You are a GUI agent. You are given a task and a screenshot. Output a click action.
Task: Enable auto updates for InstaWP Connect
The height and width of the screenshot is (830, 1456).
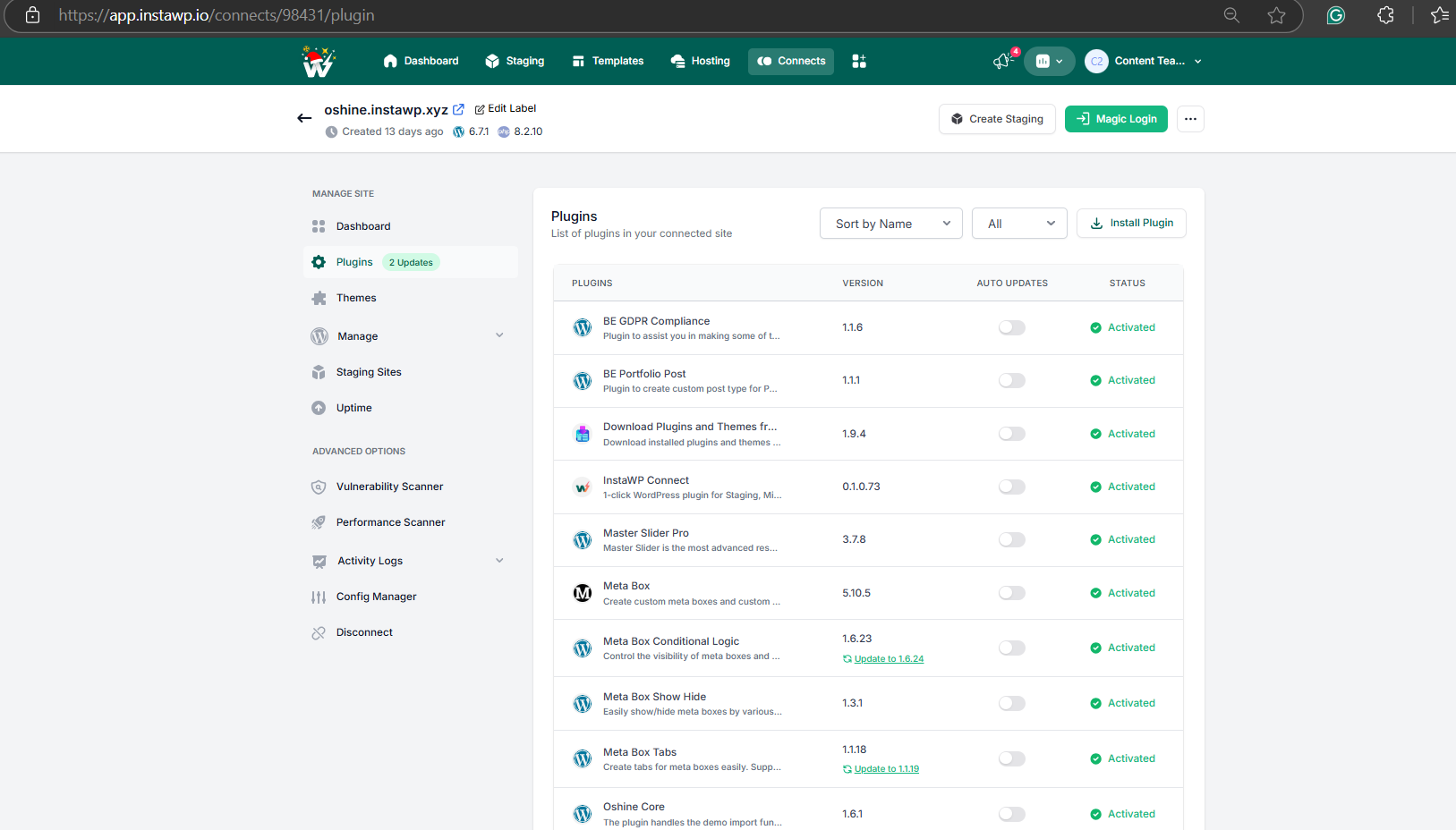[x=1012, y=487]
